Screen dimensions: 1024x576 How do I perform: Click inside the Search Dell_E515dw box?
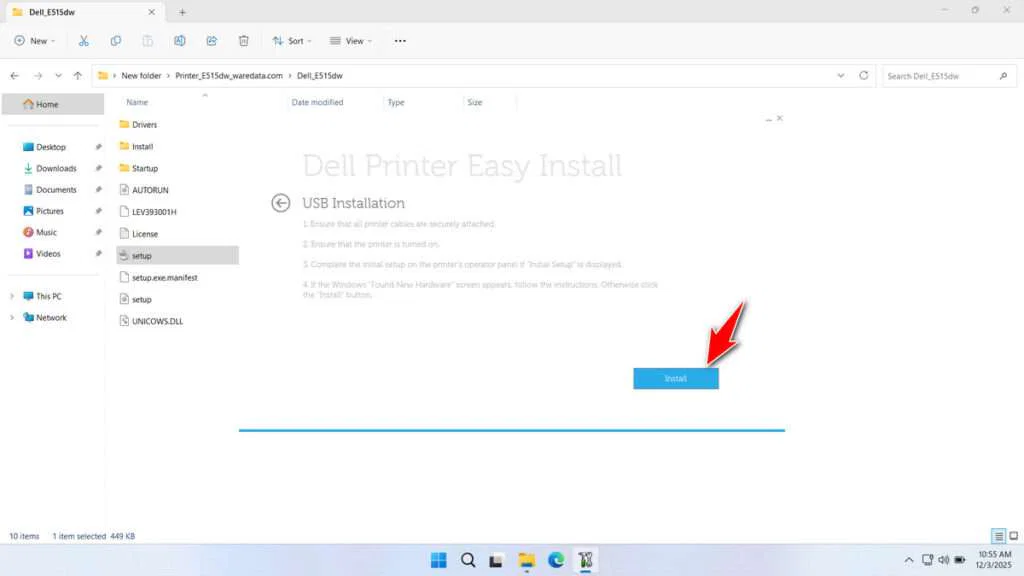click(x=946, y=75)
